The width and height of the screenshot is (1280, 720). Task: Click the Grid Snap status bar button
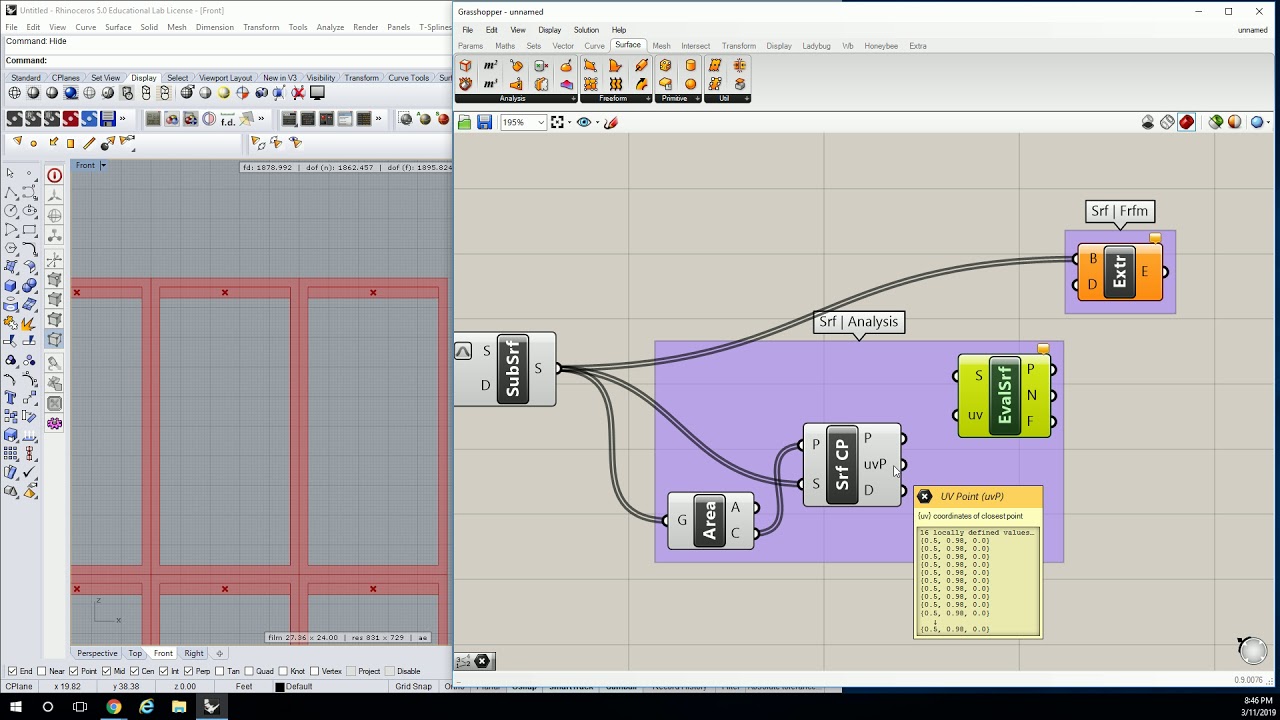(413, 686)
